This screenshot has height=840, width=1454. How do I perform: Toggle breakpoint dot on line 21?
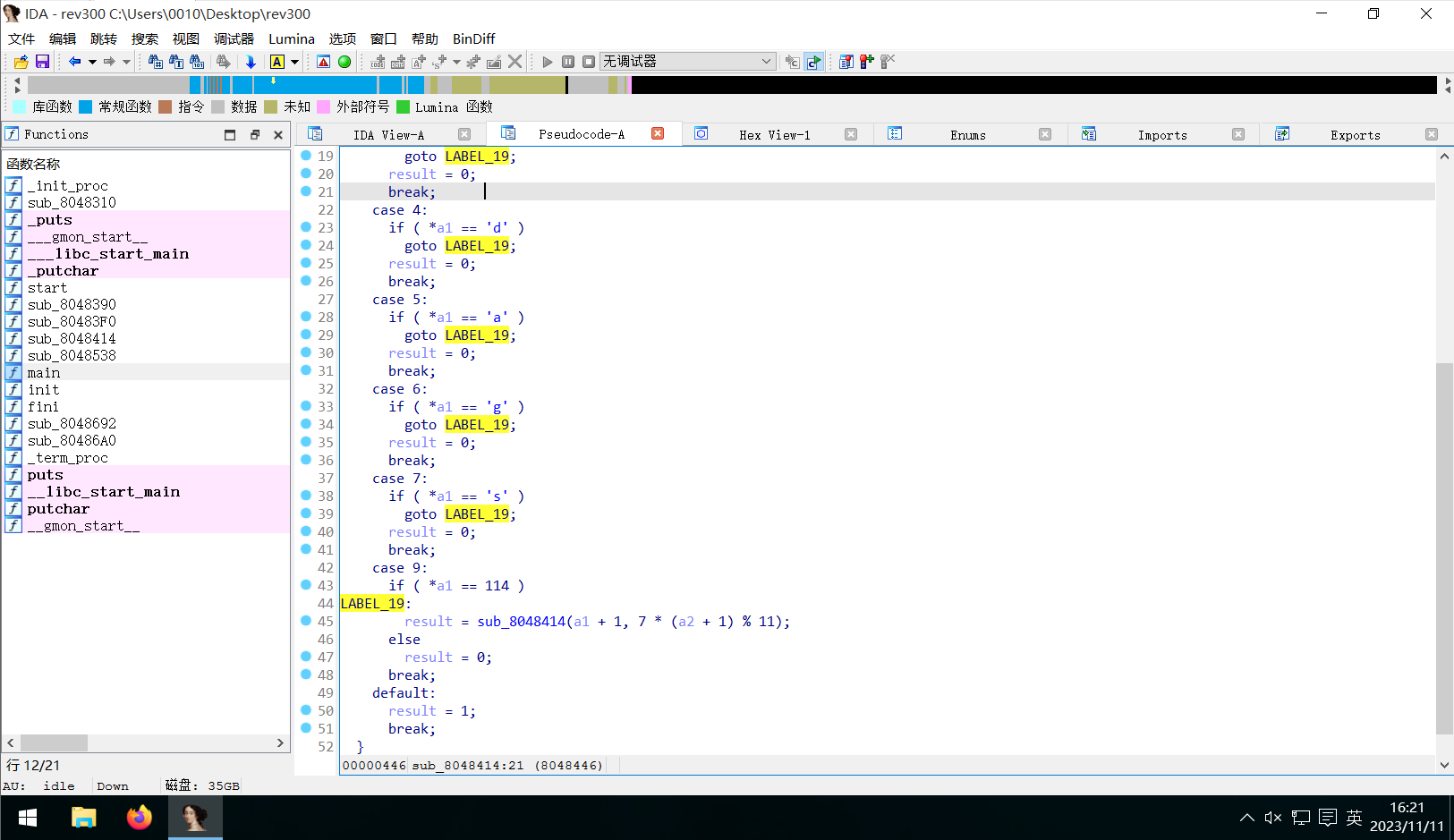[306, 191]
